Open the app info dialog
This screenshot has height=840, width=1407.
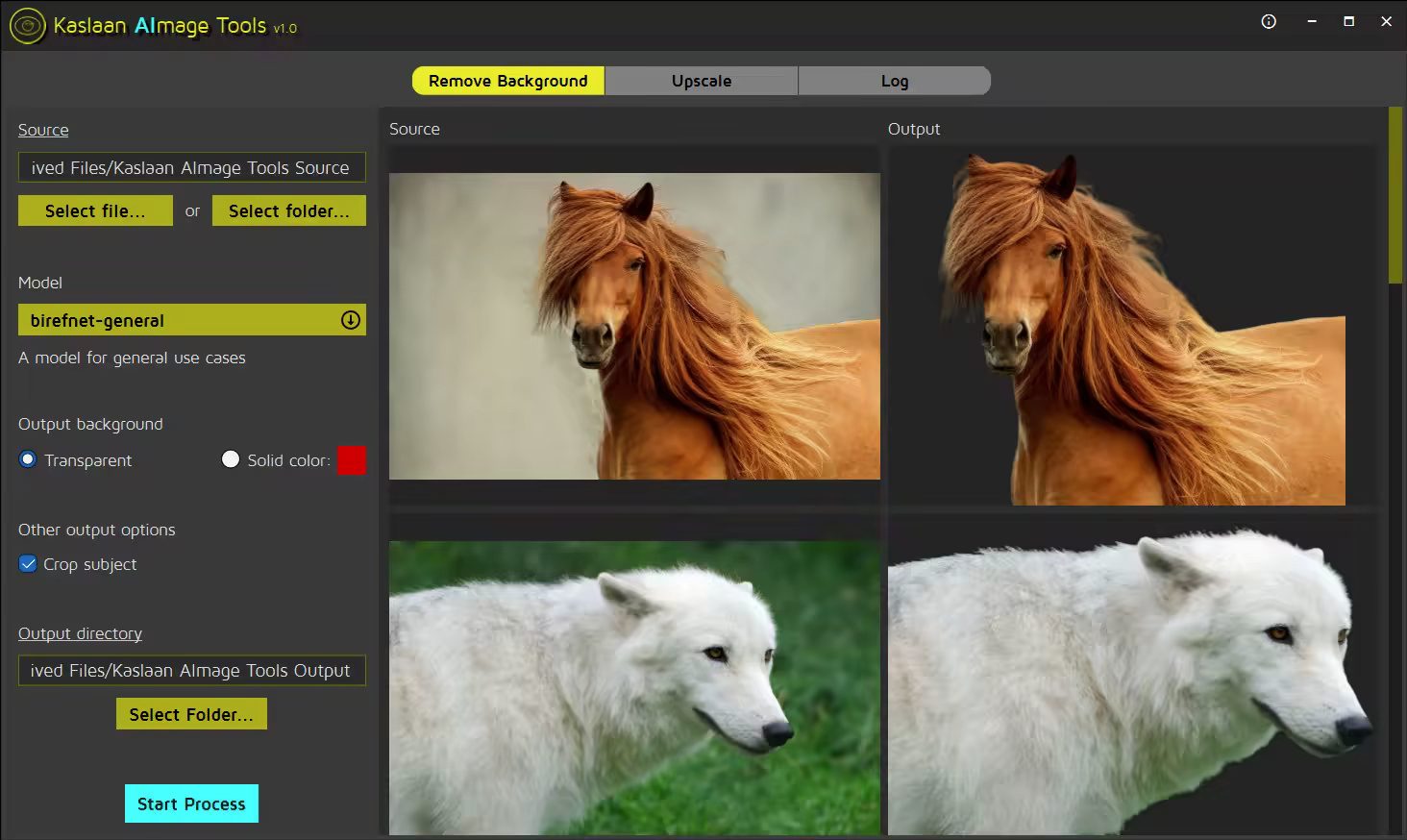1268,20
